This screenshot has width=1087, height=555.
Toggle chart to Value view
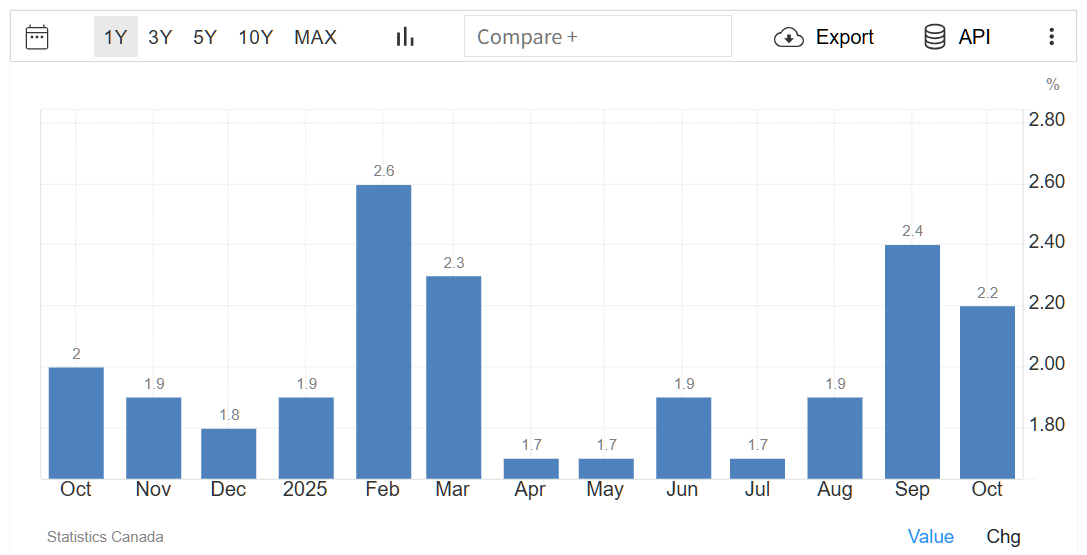[x=930, y=537]
